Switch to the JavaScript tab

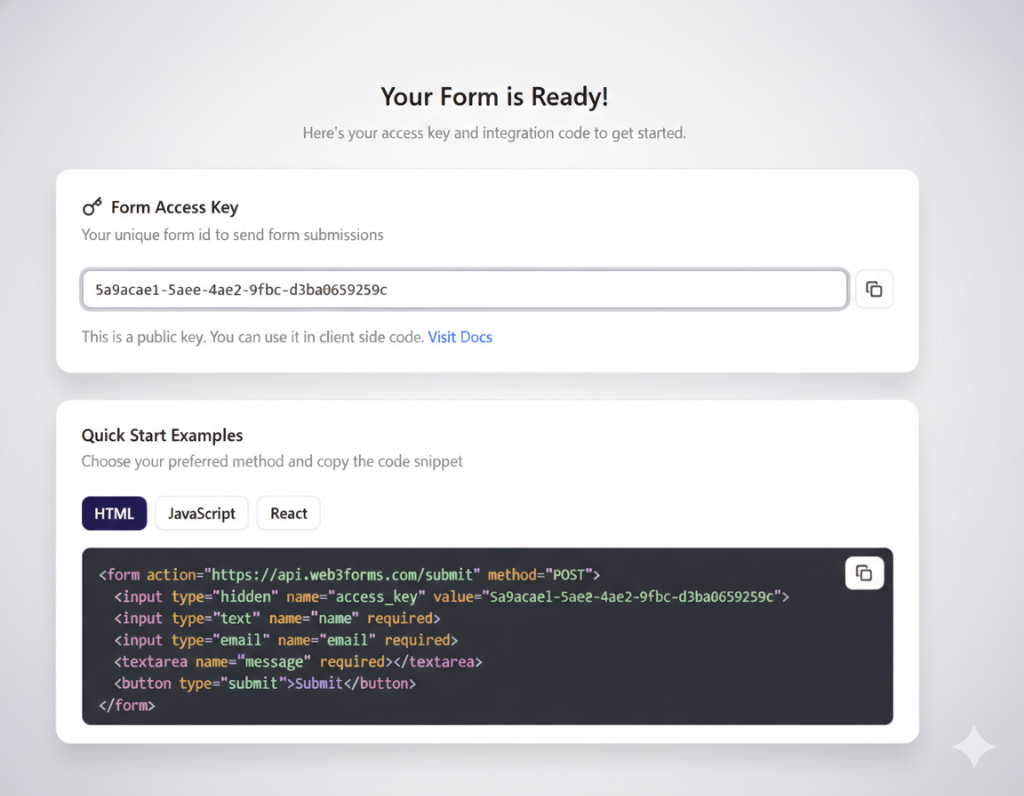(201, 513)
